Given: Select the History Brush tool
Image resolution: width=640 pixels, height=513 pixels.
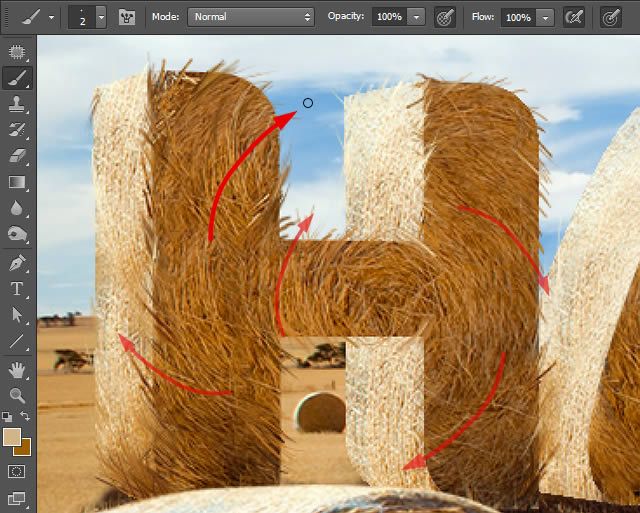Looking at the screenshot, I should tap(17, 129).
